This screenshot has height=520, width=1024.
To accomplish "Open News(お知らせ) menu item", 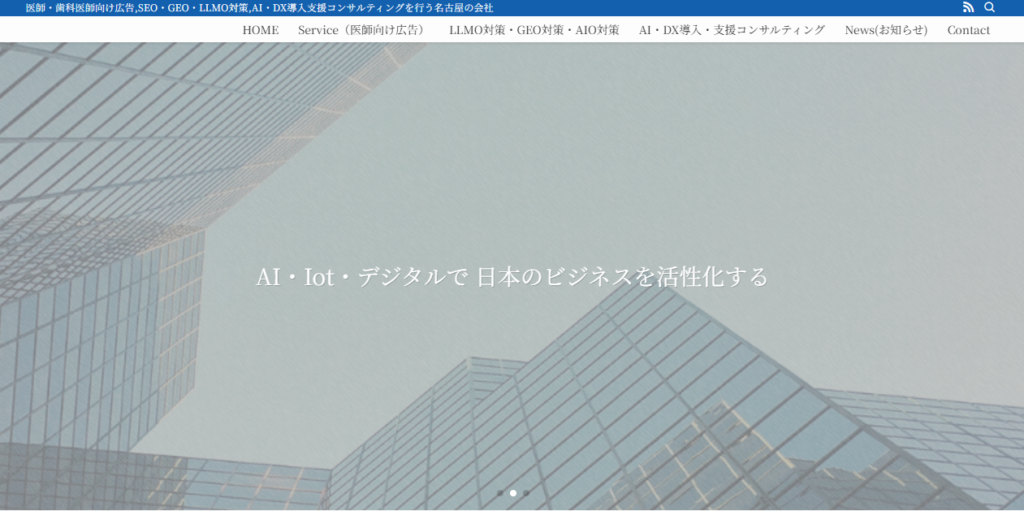I will 886,30.
